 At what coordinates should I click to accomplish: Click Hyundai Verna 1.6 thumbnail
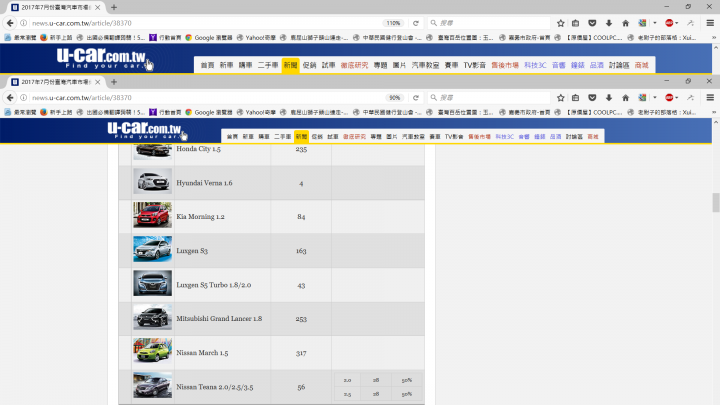click(x=152, y=180)
